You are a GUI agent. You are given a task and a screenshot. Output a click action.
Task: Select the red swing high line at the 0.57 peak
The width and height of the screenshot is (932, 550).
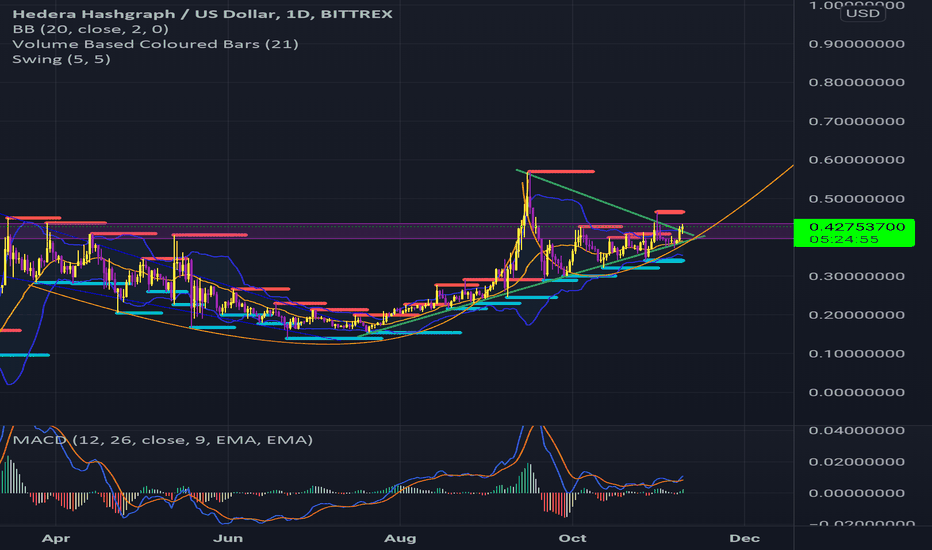coord(561,172)
